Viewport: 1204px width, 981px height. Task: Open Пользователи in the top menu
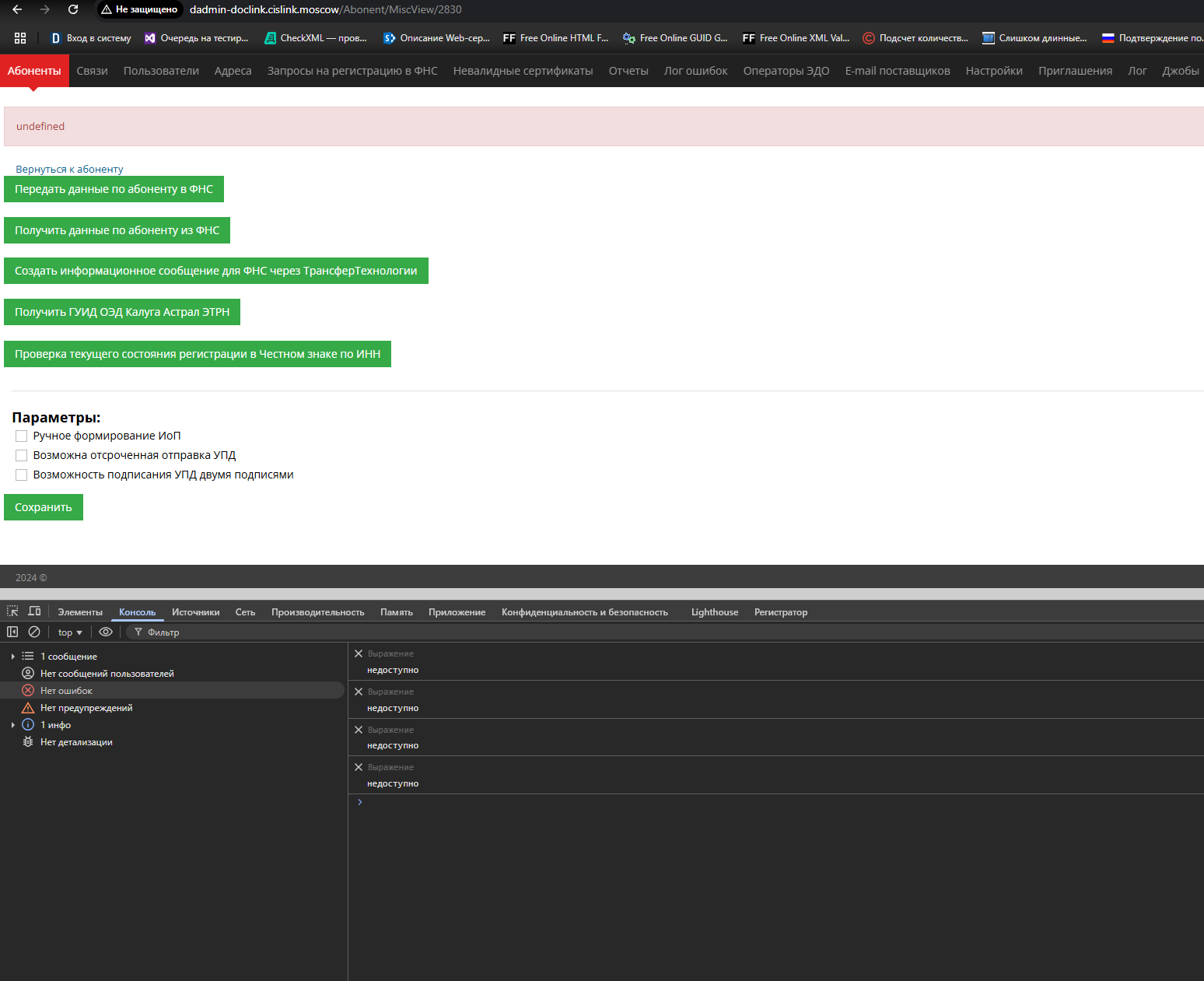coord(161,71)
